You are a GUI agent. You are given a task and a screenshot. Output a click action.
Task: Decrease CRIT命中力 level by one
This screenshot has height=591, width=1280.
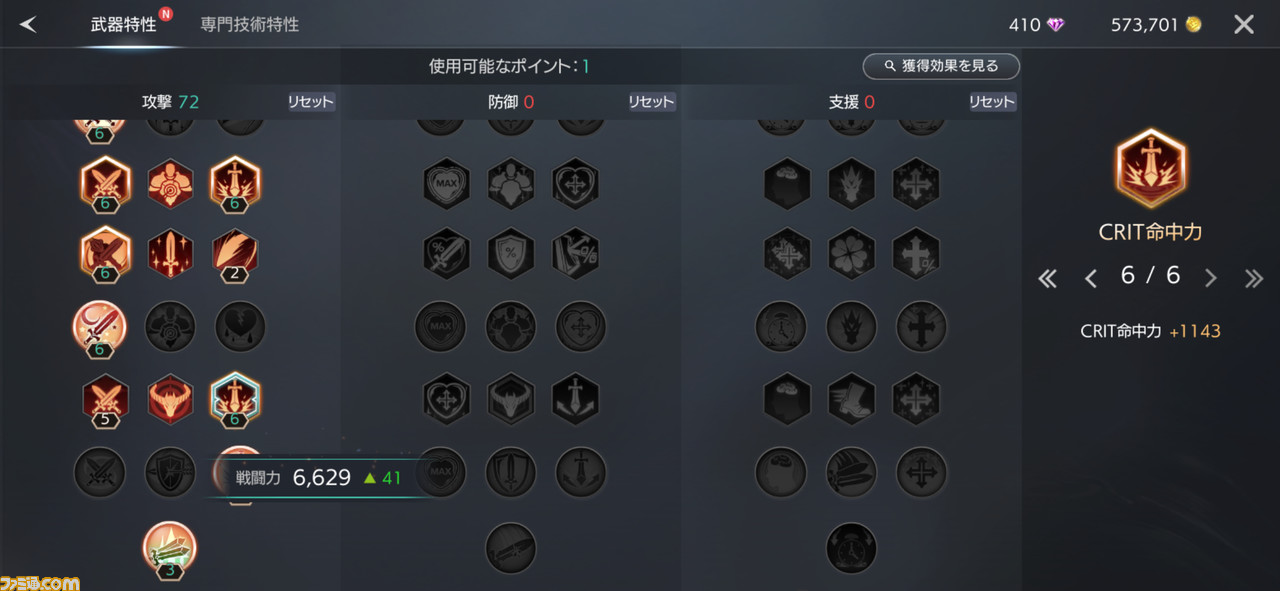(x=1091, y=279)
